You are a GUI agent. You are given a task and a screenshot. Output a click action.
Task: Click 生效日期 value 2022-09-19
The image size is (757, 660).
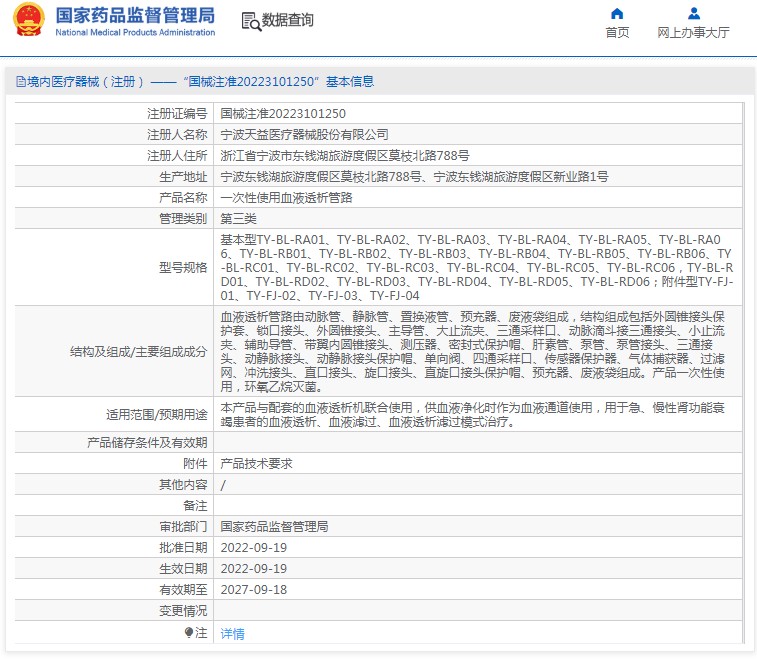[x=253, y=569]
